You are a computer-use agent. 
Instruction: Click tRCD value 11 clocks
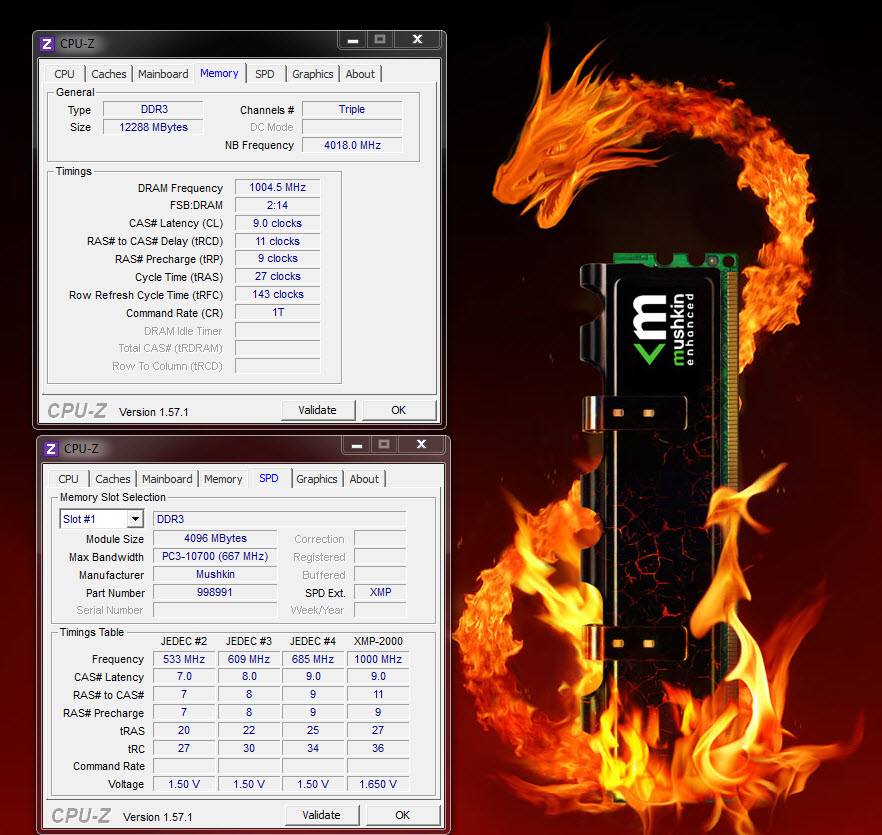277,241
